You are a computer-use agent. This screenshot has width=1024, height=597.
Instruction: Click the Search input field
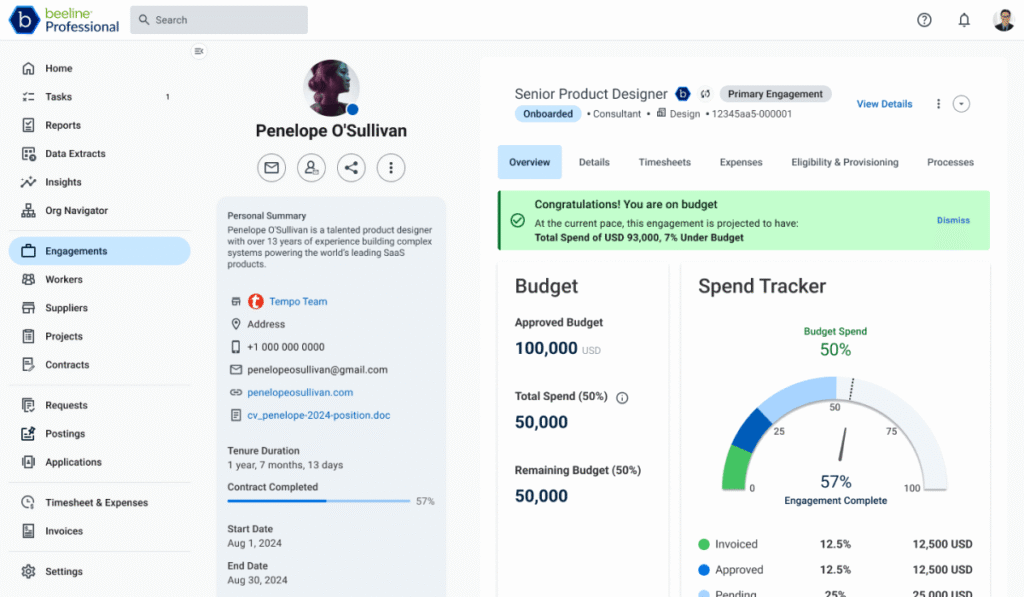tap(219, 20)
